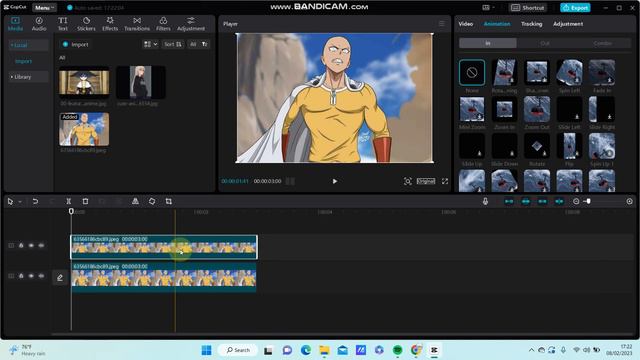Open the Select tool dropdown arrow
This screenshot has height=360, width=640.
[x=20, y=202]
